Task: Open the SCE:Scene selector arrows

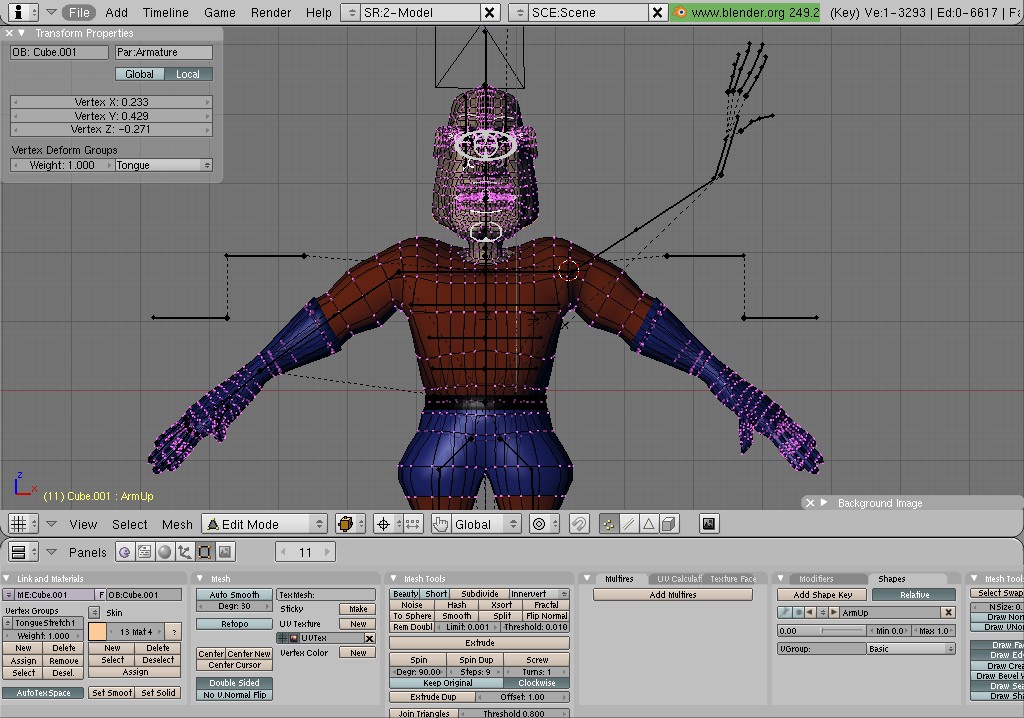Action: [x=519, y=12]
